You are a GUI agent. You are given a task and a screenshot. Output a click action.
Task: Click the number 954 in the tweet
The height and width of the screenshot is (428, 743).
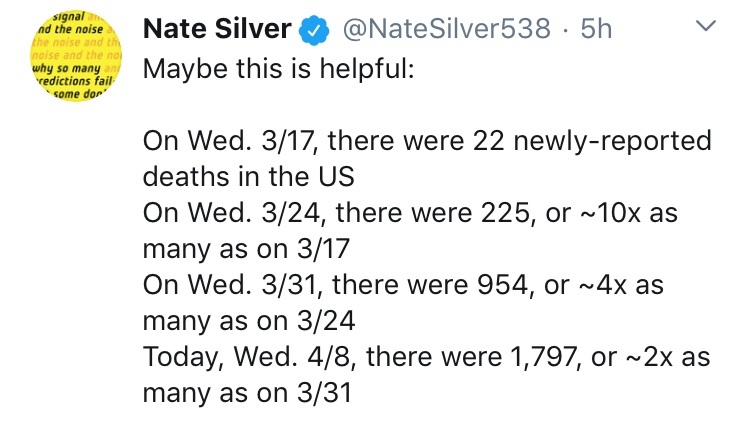[x=509, y=285]
